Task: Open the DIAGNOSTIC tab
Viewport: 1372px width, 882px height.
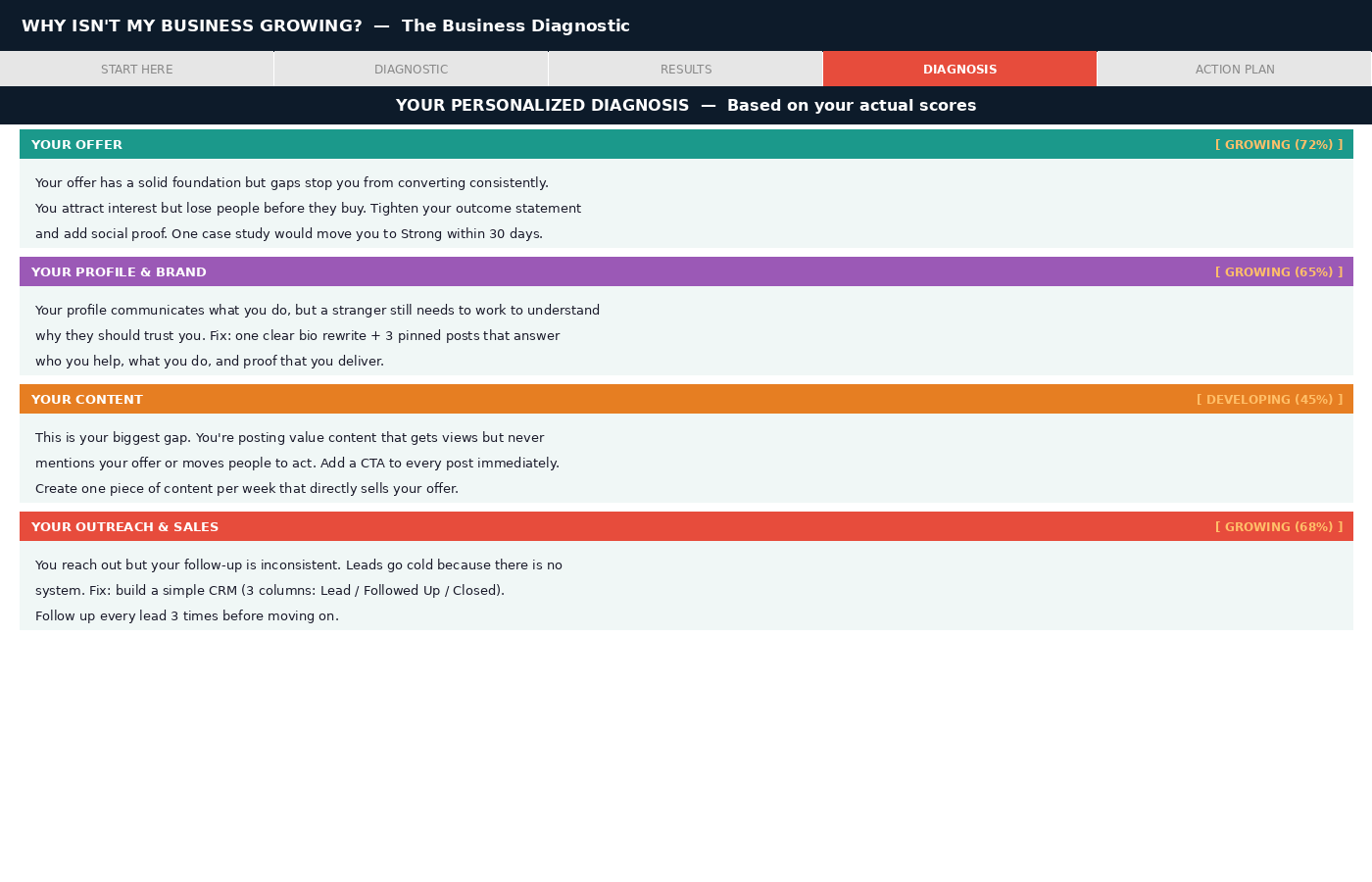Action: (411, 69)
